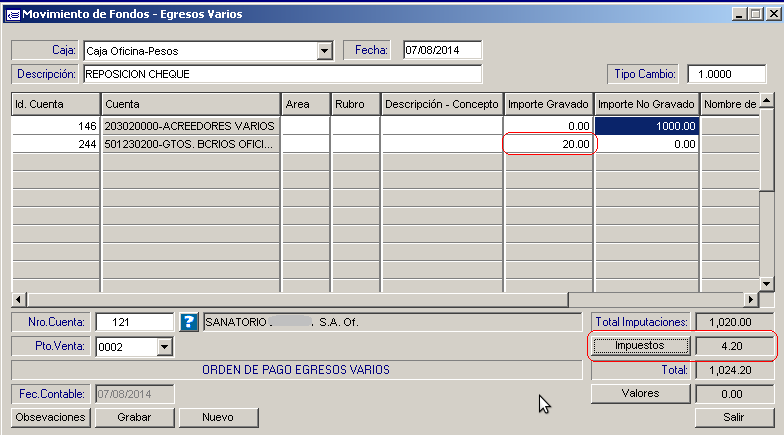Click the Cuenta column header
The height and width of the screenshot is (435, 784).
click(190, 104)
